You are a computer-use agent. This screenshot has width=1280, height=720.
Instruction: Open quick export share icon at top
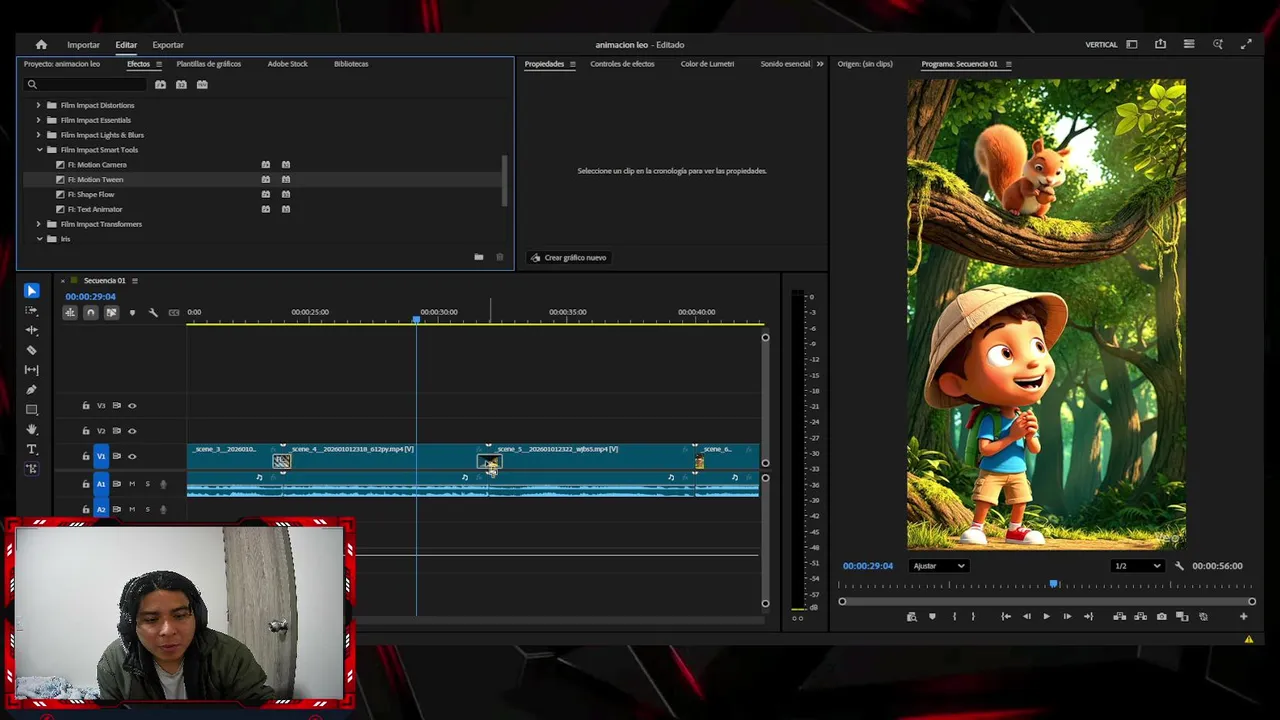pyautogui.click(x=1160, y=45)
